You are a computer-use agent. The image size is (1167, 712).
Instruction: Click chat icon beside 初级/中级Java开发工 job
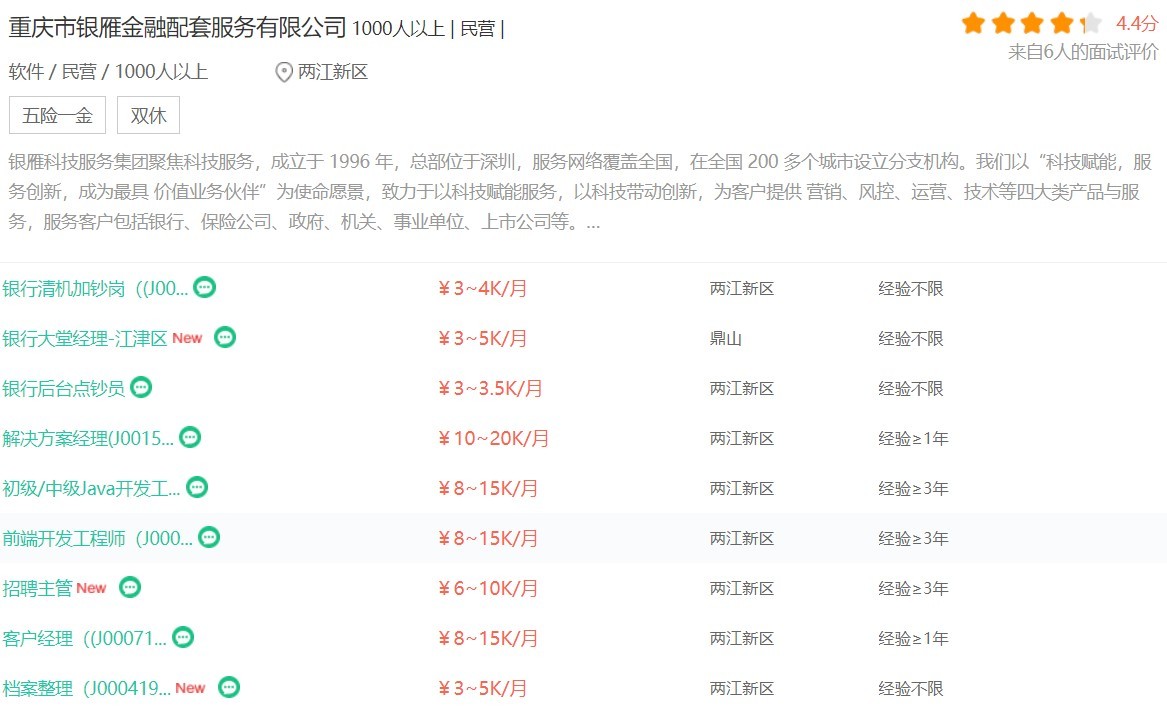point(196,487)
